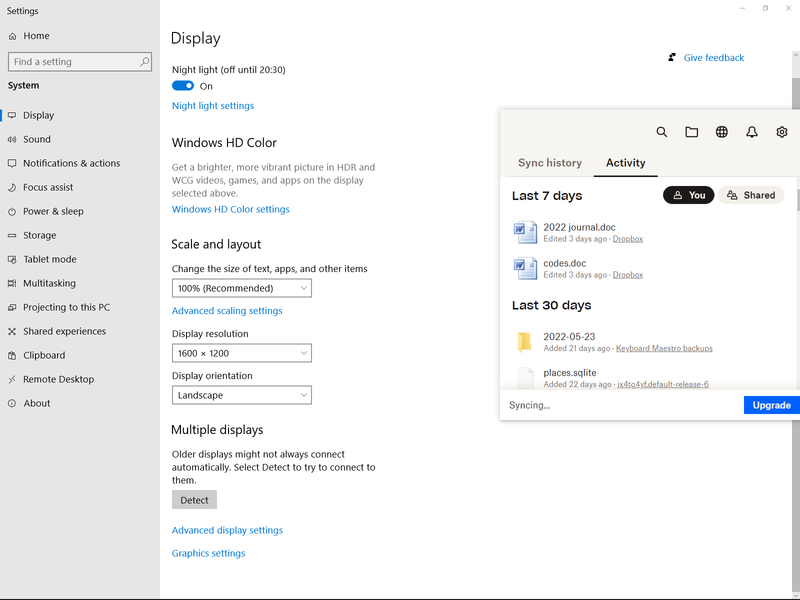This screenshot has height=600, width=800.
Task: Toggle the Night light switch
Action: (x=183, y=86)
